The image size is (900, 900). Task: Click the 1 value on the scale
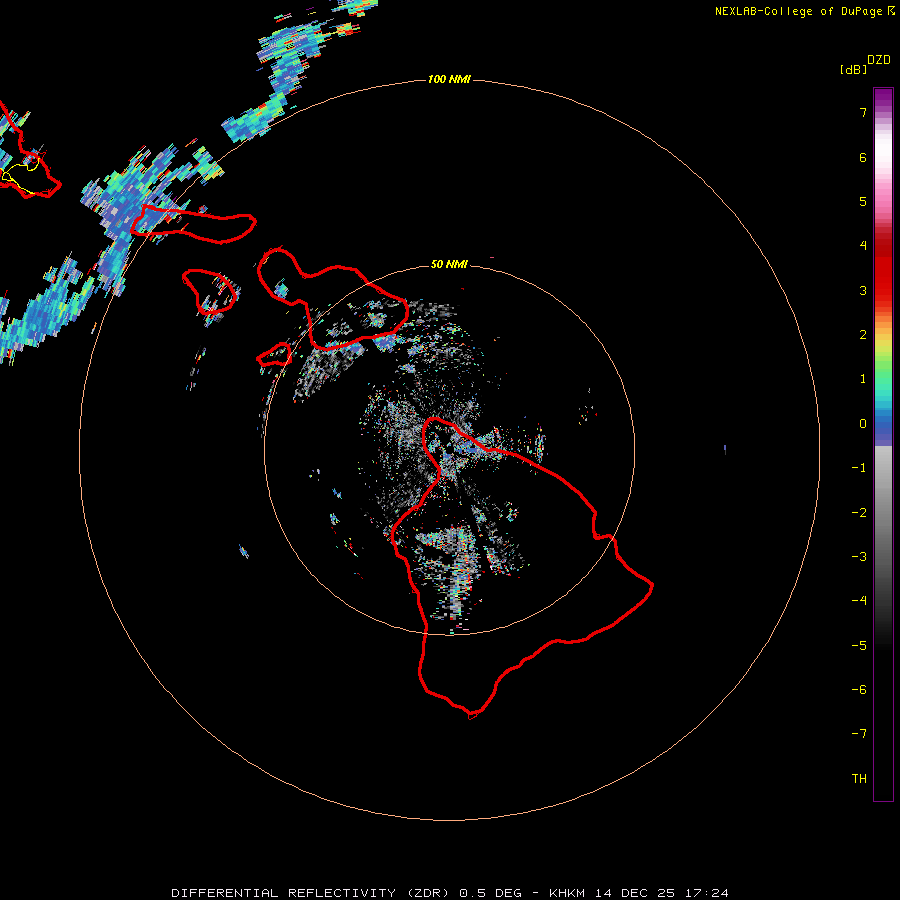[x=863, y=379]
